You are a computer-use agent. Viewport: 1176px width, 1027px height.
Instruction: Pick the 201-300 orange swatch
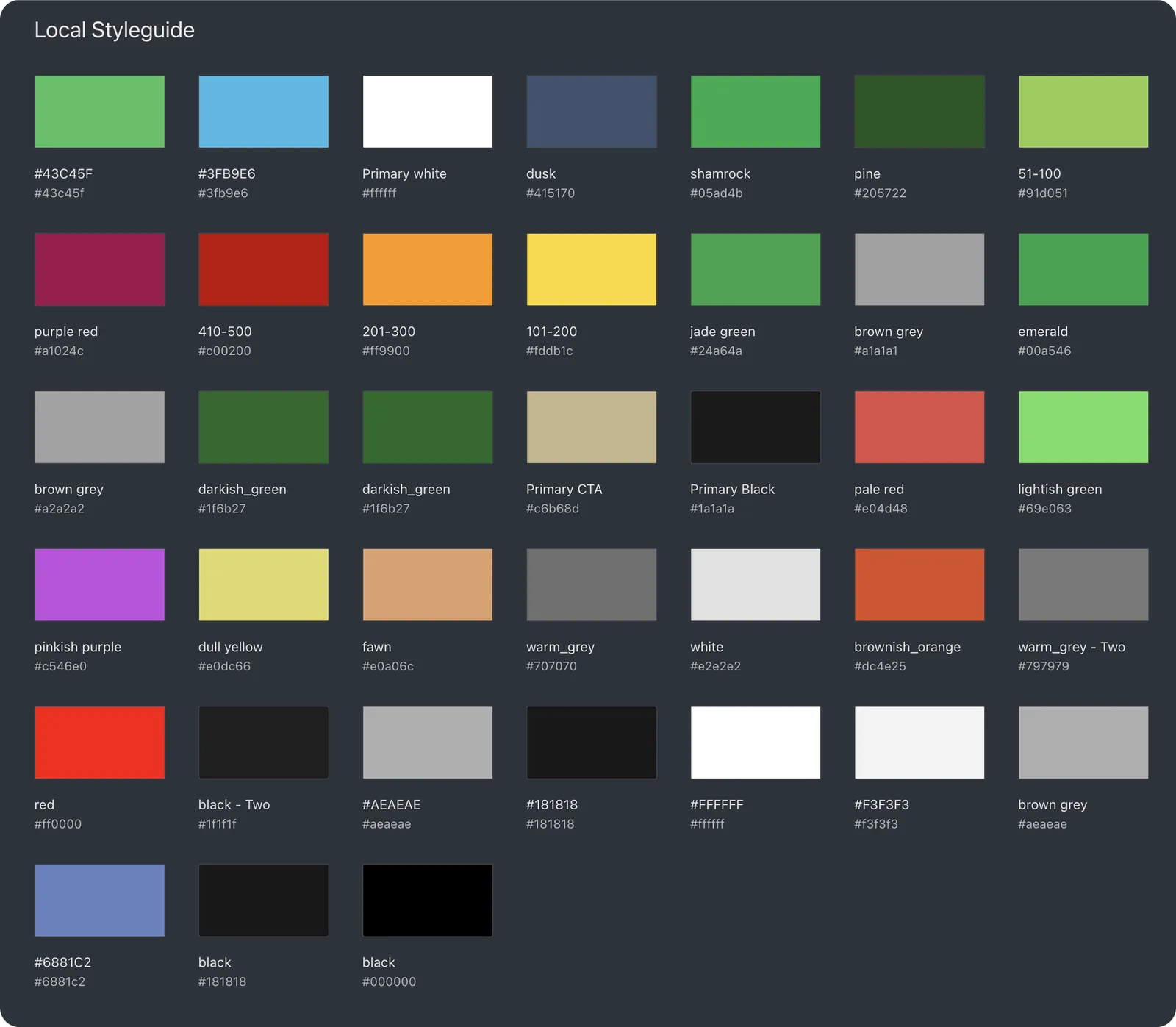[x=427, y=269]
